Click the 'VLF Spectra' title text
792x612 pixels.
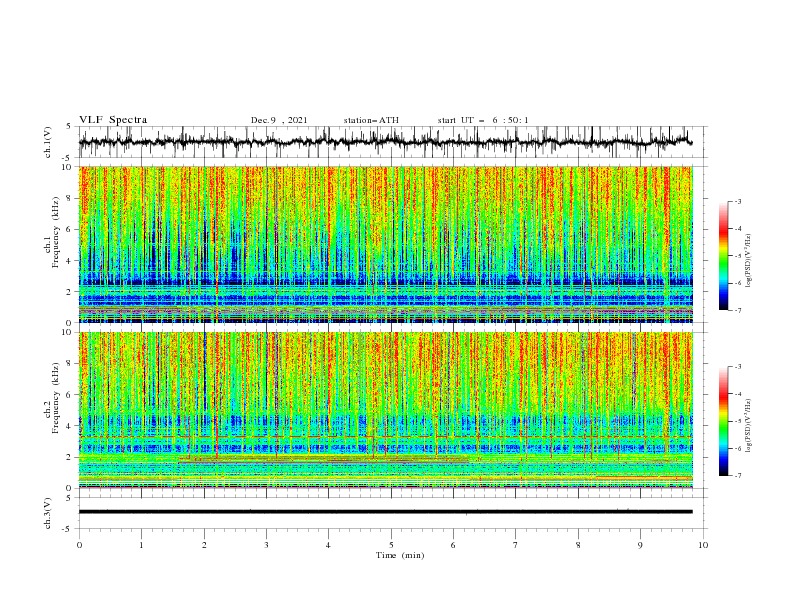tap(113, 120)
